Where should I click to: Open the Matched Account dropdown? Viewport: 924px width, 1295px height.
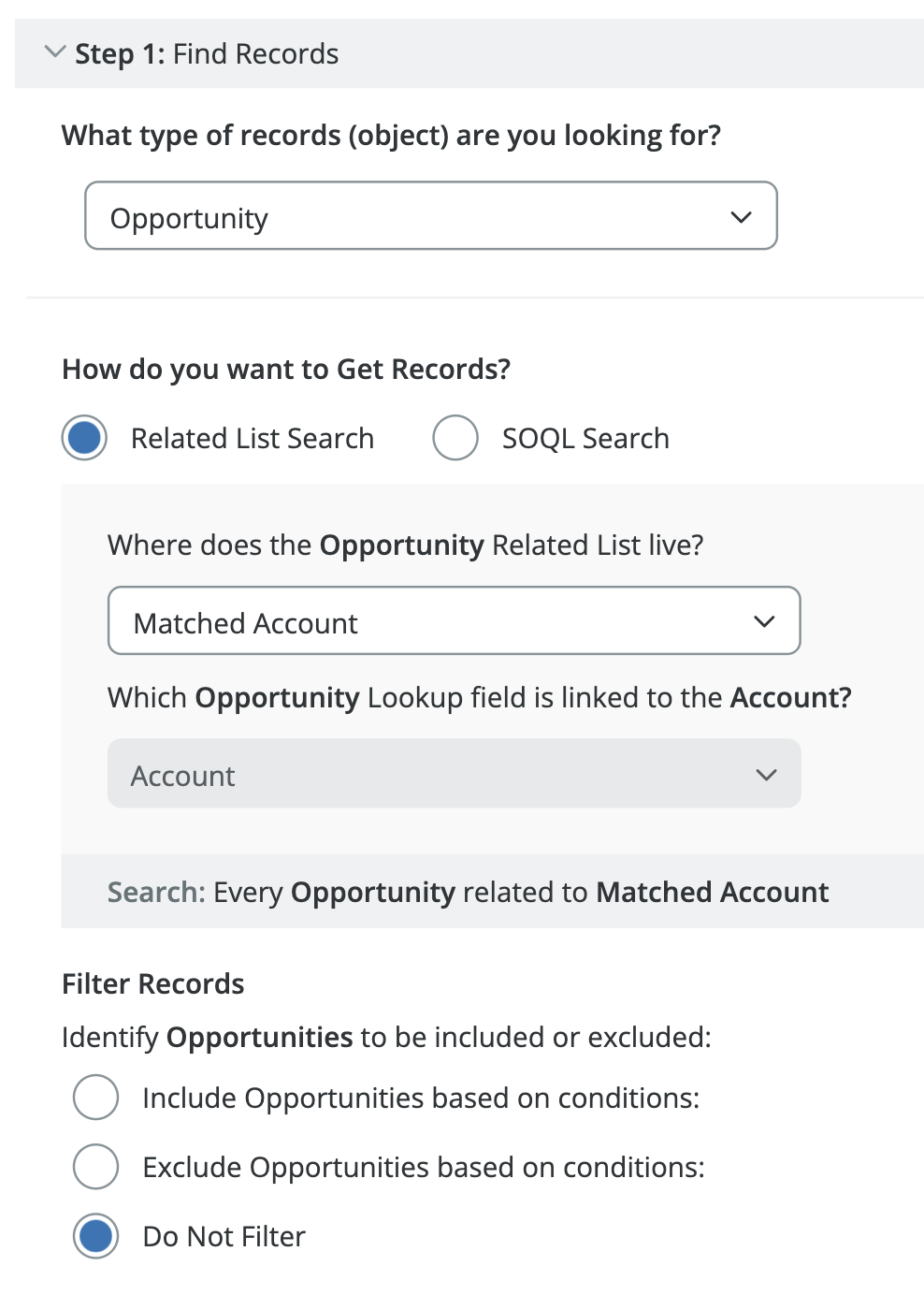[x=454, y=621]
